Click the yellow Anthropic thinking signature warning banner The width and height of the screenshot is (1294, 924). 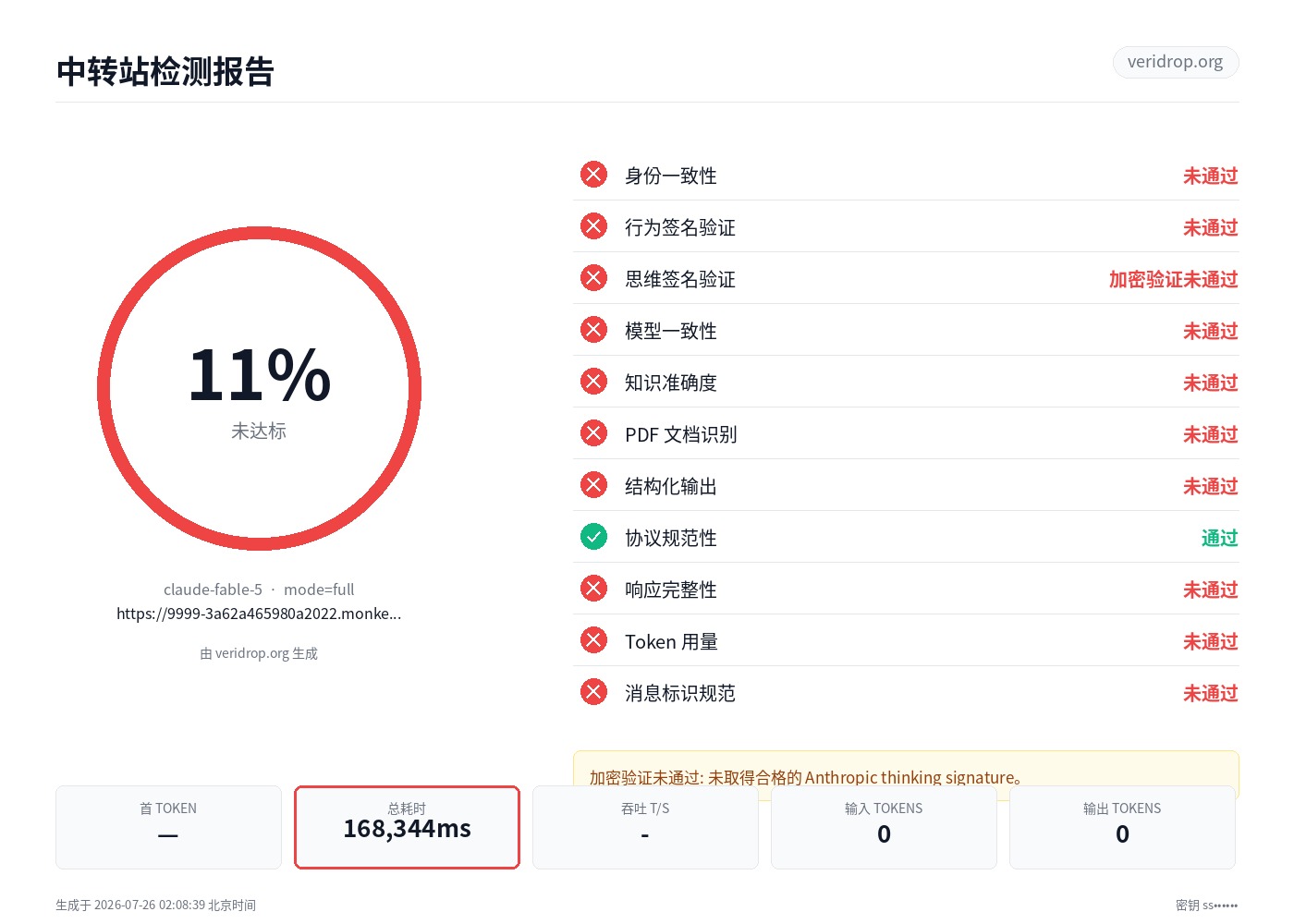[906, 769]
